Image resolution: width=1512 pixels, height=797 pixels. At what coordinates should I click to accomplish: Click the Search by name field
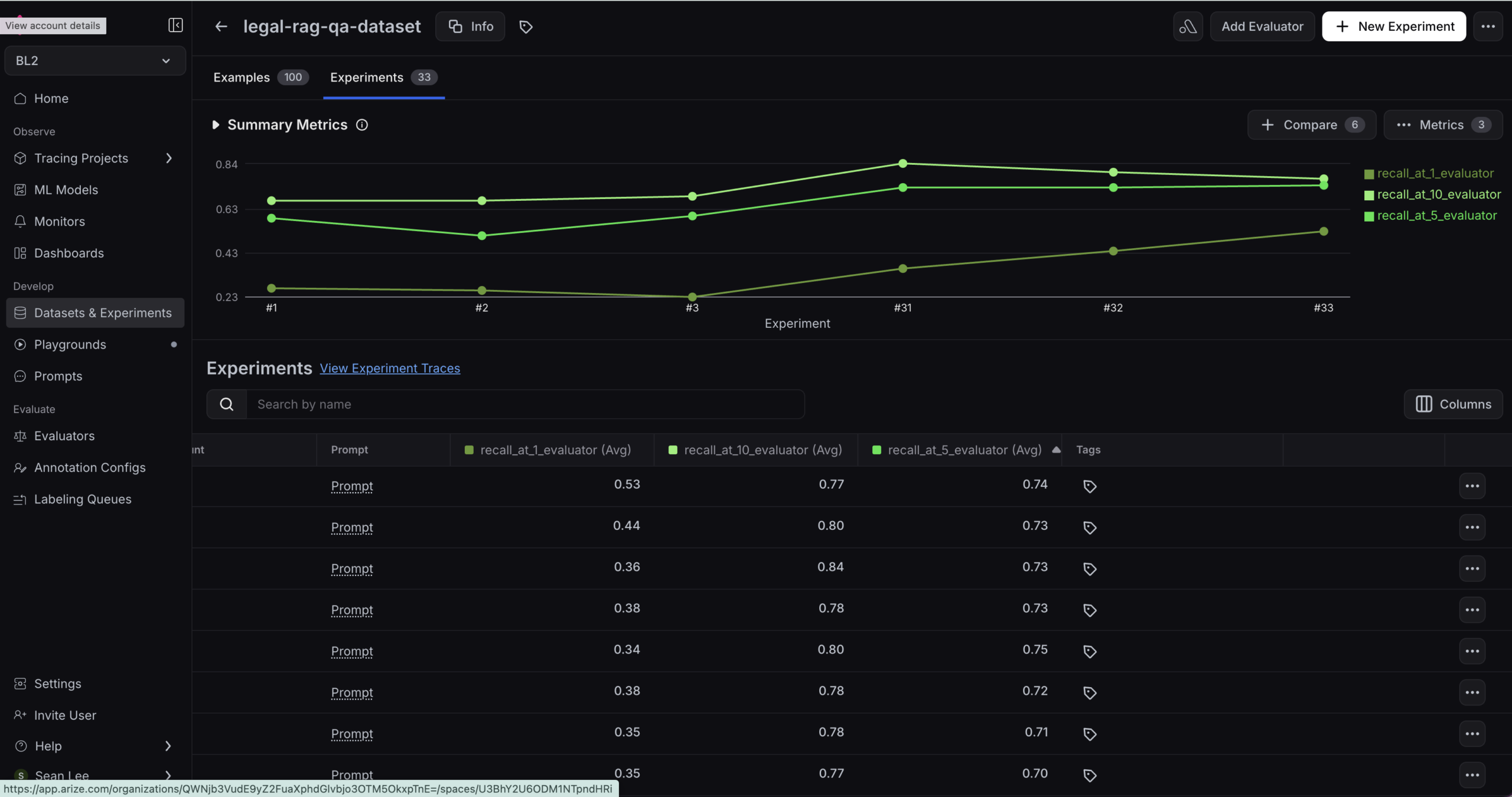pos(526,404)
